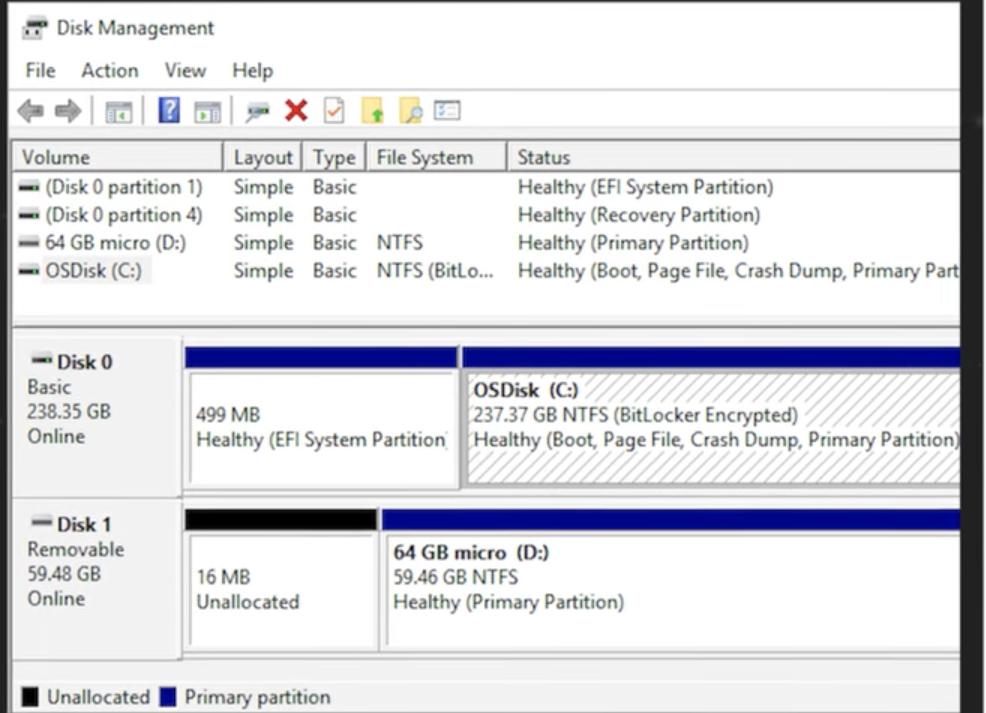Viewport: 986px width, 713px height.
Task: Sort by the Status column header
Action: point(733,157)
